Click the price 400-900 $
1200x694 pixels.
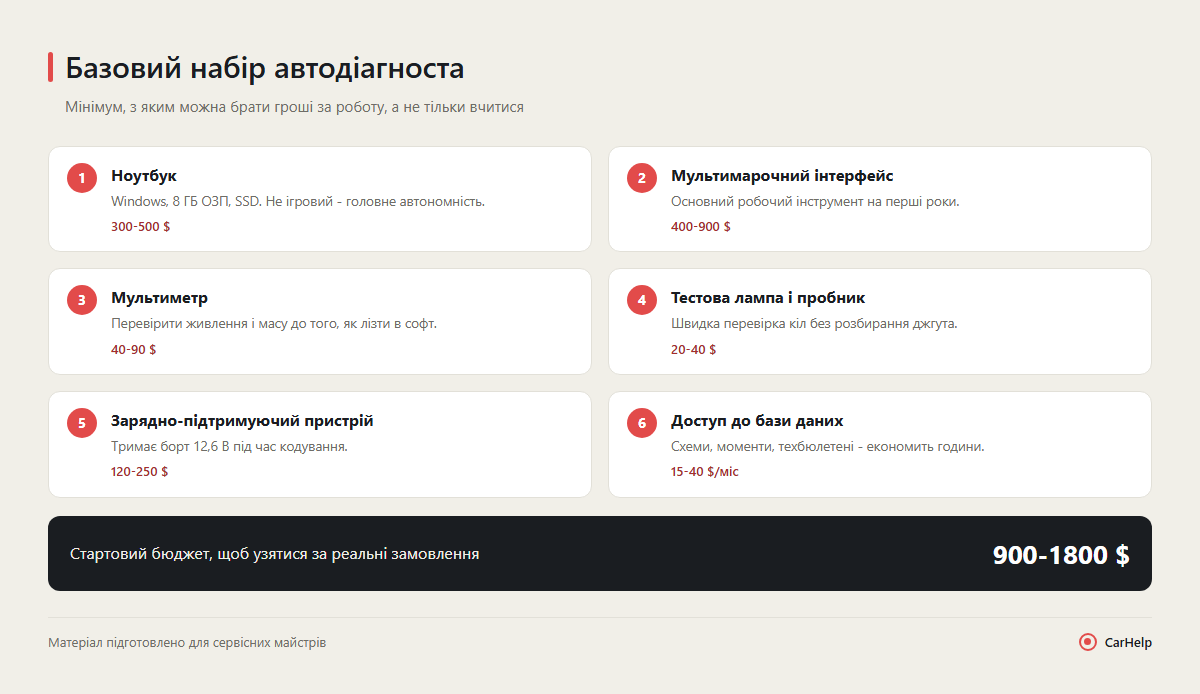[701, 227]
